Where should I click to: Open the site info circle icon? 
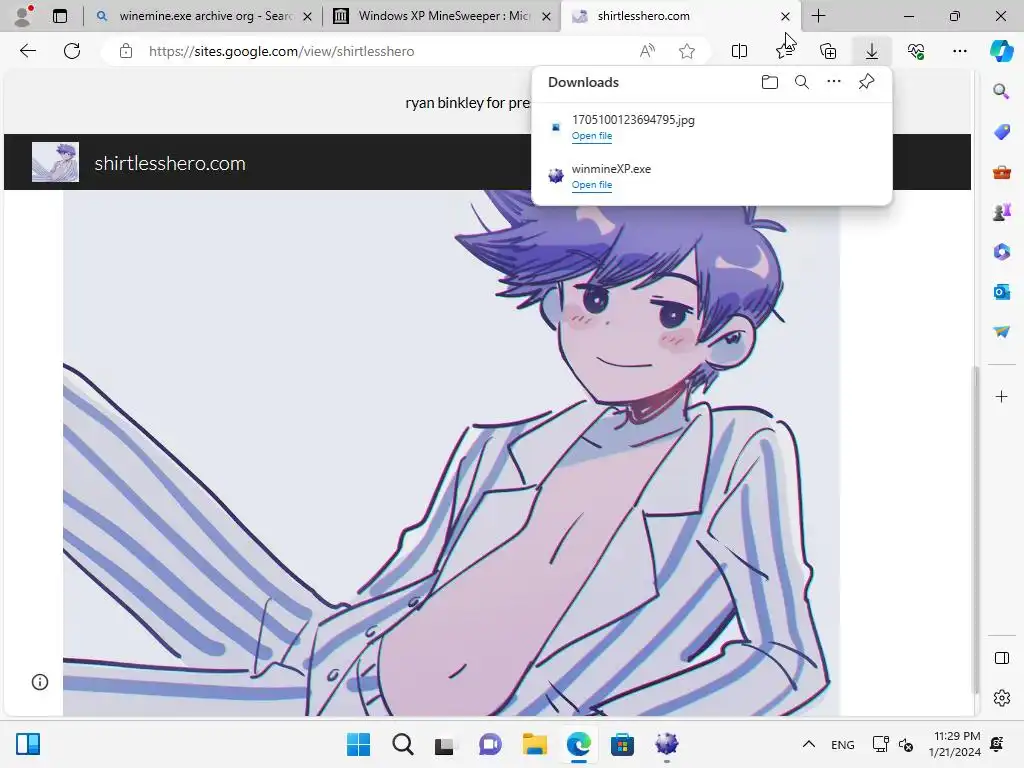(40, 682)
